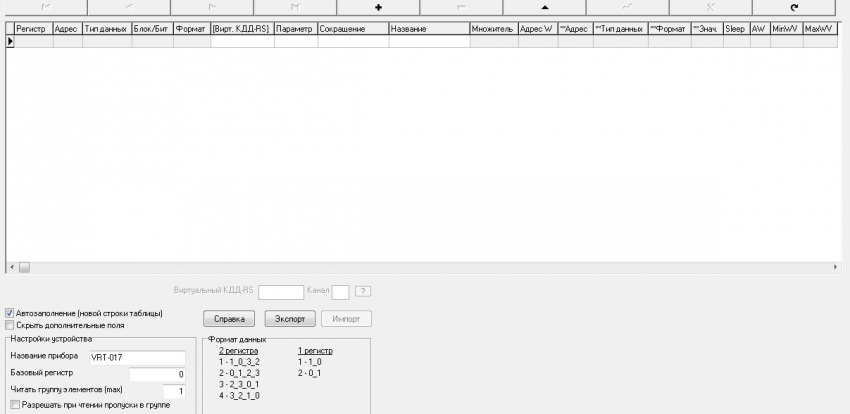This screenshot has width=850, height=414.
Task: Click the refresh data icon in navigator
Action: [x=794, y=7]
